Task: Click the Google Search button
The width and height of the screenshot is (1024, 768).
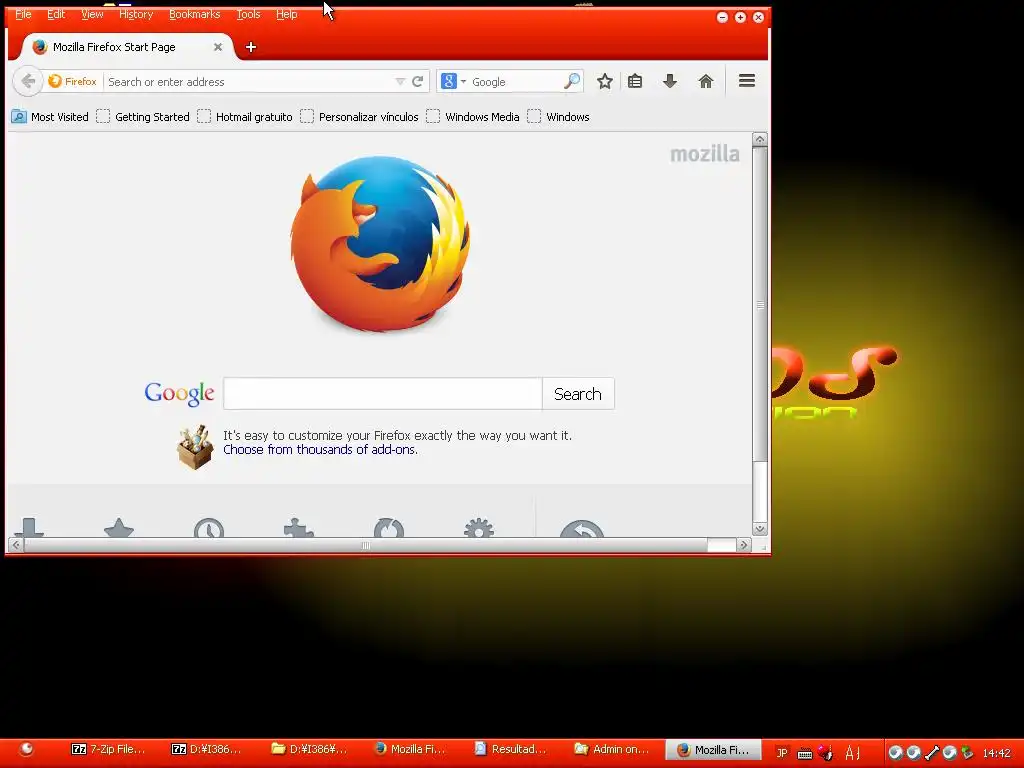Action: click(x=578, y=394)
